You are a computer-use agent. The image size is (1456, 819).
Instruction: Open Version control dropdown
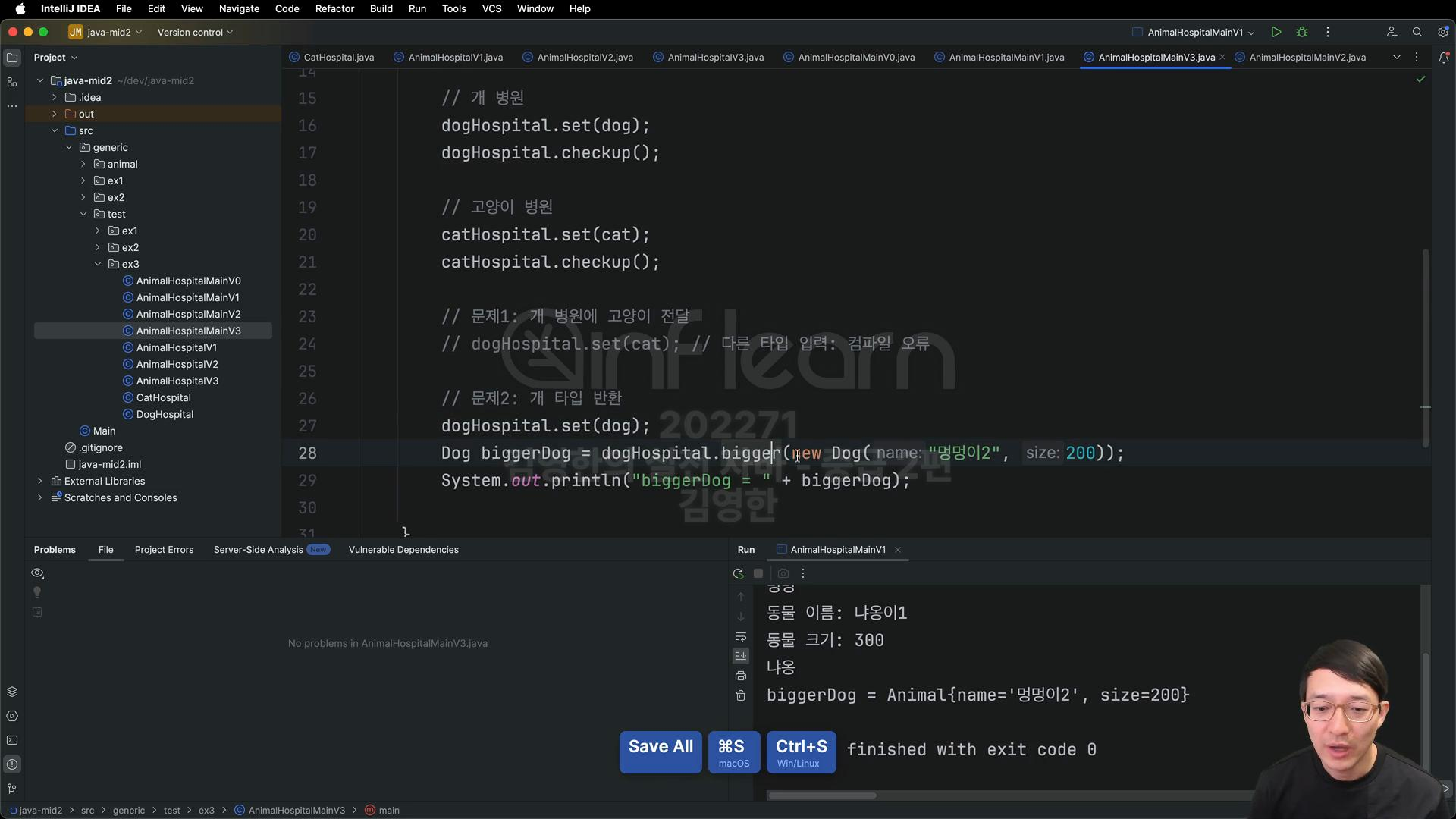pyautogui.click(x=195, y=32)
